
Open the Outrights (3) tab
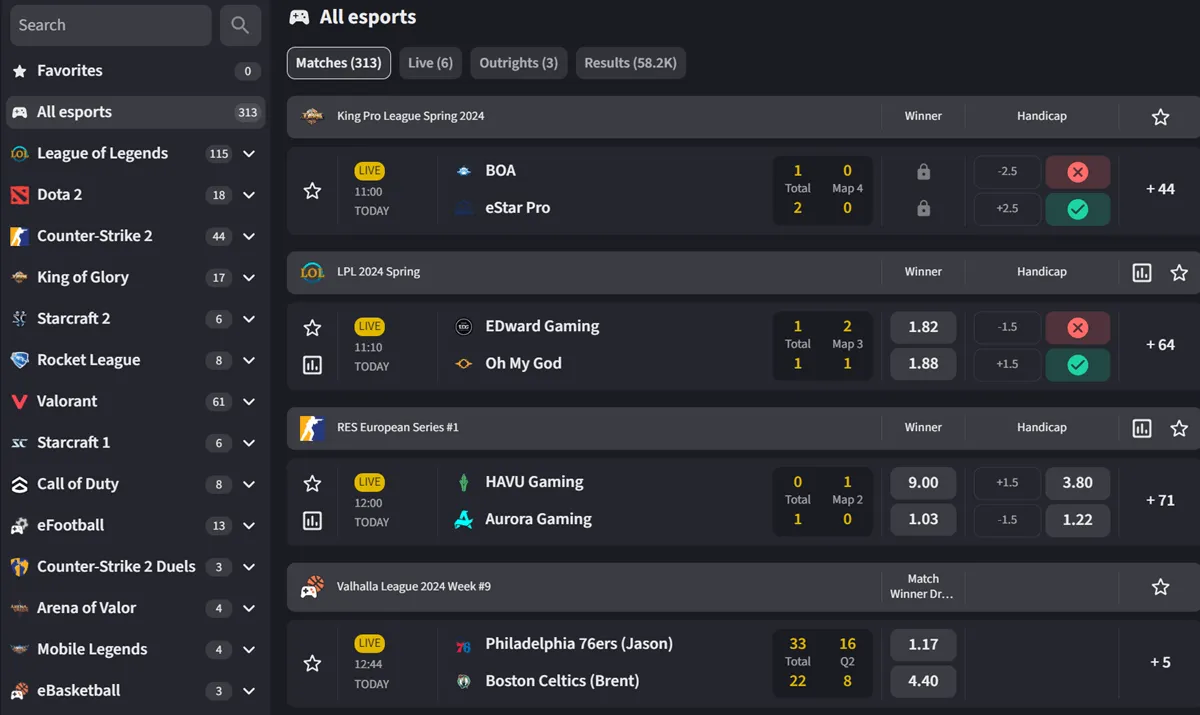coord(518,62)
